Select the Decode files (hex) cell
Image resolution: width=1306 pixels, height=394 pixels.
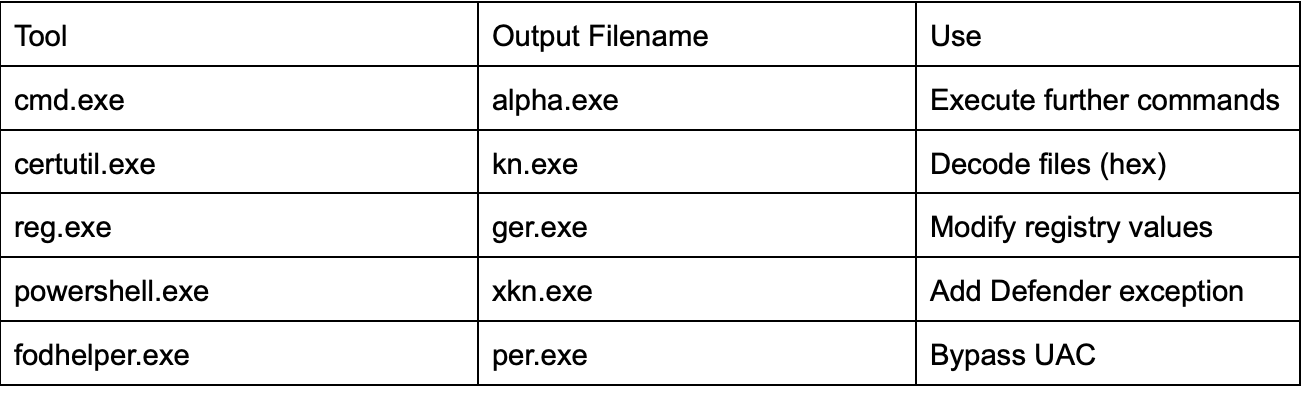tap(1109, 164)
